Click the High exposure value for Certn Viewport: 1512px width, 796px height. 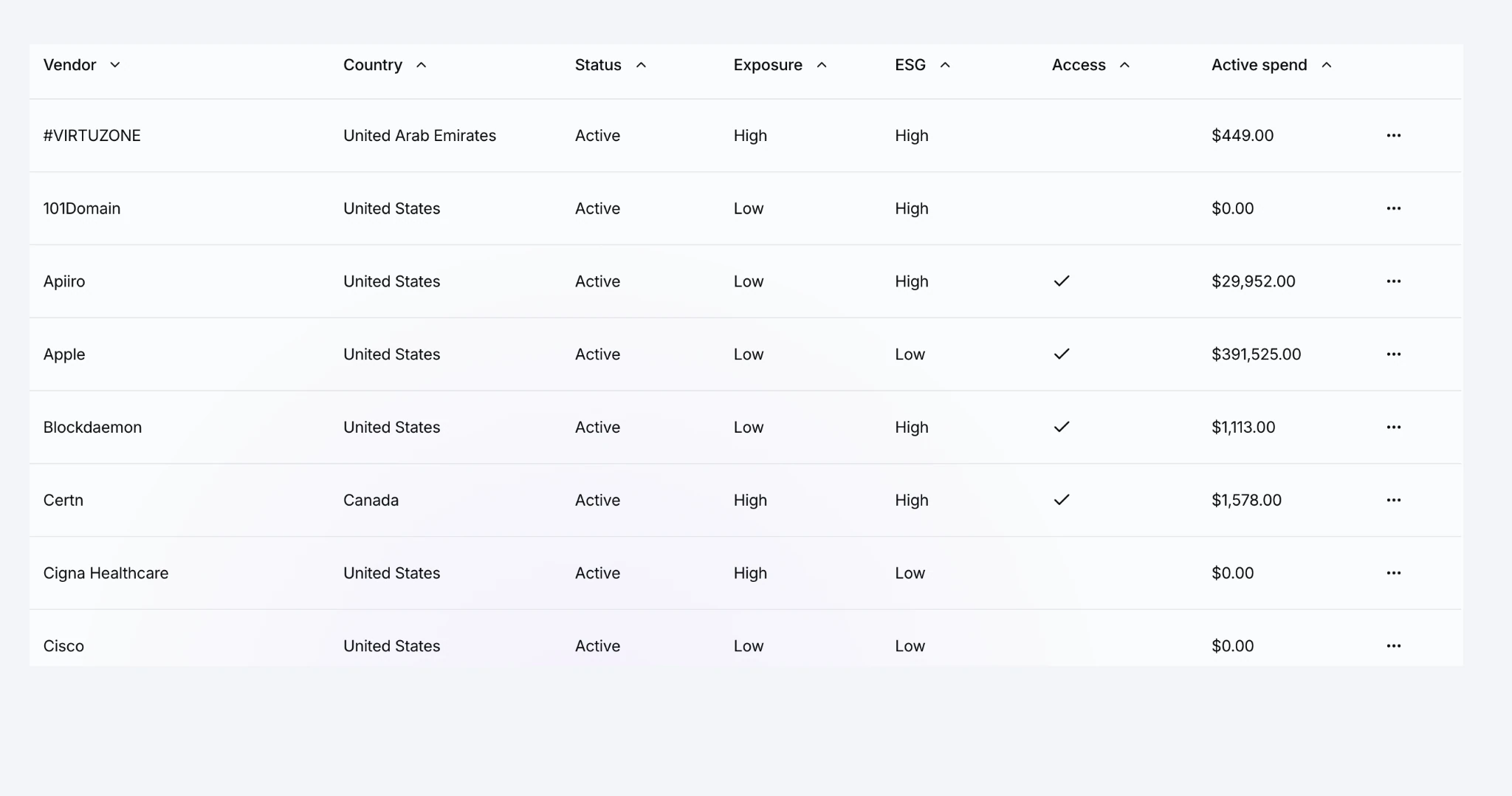[x=750, y=501]
